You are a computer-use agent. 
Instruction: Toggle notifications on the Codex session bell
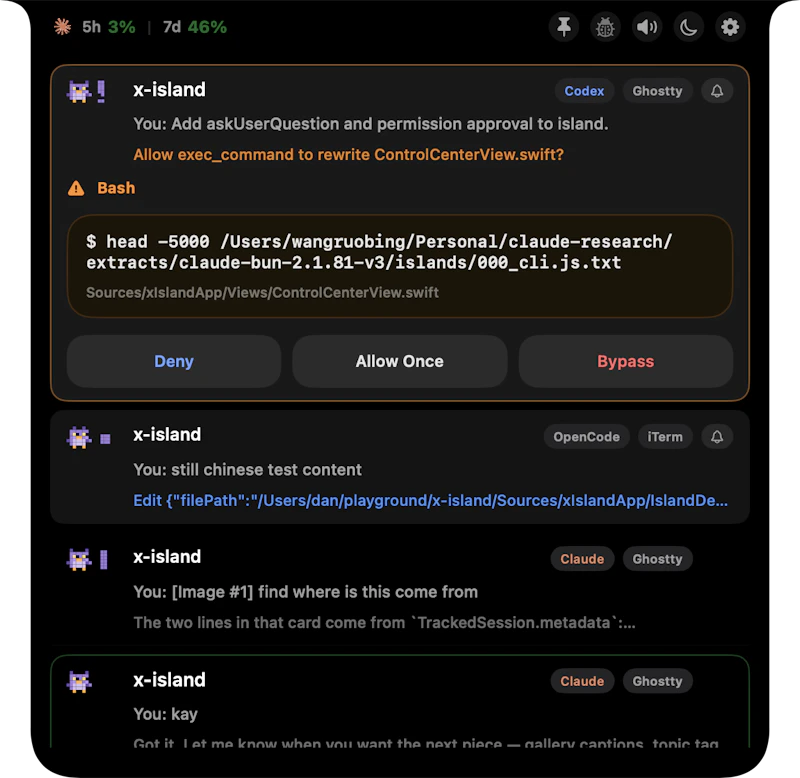click(x=716, y=91)
